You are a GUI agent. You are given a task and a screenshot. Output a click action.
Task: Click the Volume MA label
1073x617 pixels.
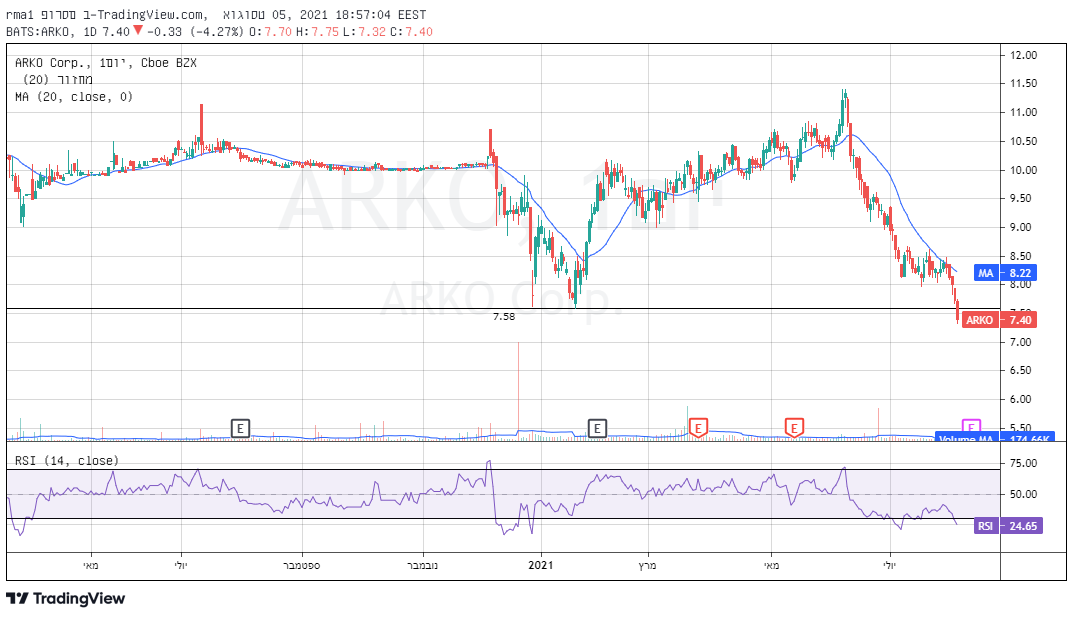966,438
